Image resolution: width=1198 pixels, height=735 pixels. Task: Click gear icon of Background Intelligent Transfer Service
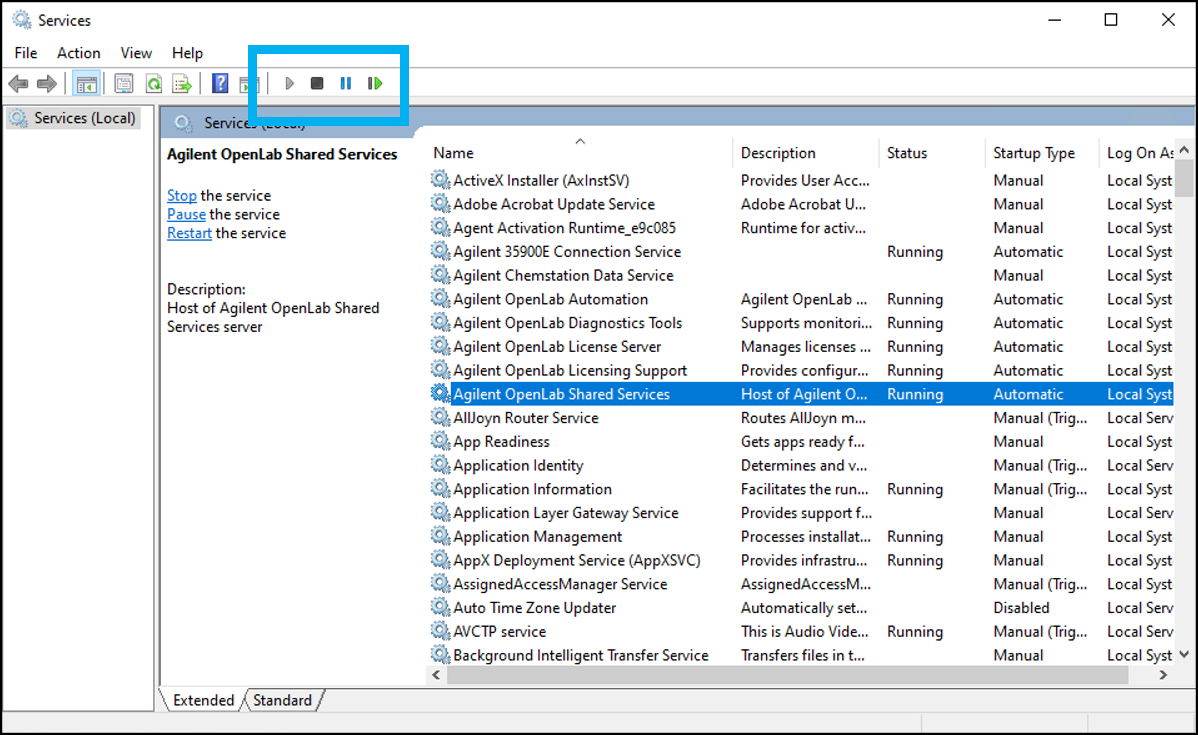click(440, 655)
